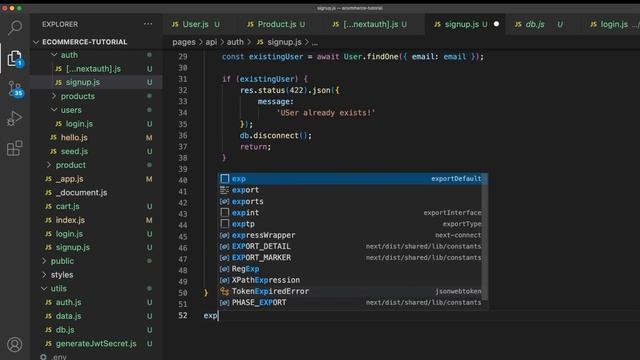Open generateJwtSecret.js file
This screenshot has height=360, width=640.
pyautogui.click(x=96, y=344)
